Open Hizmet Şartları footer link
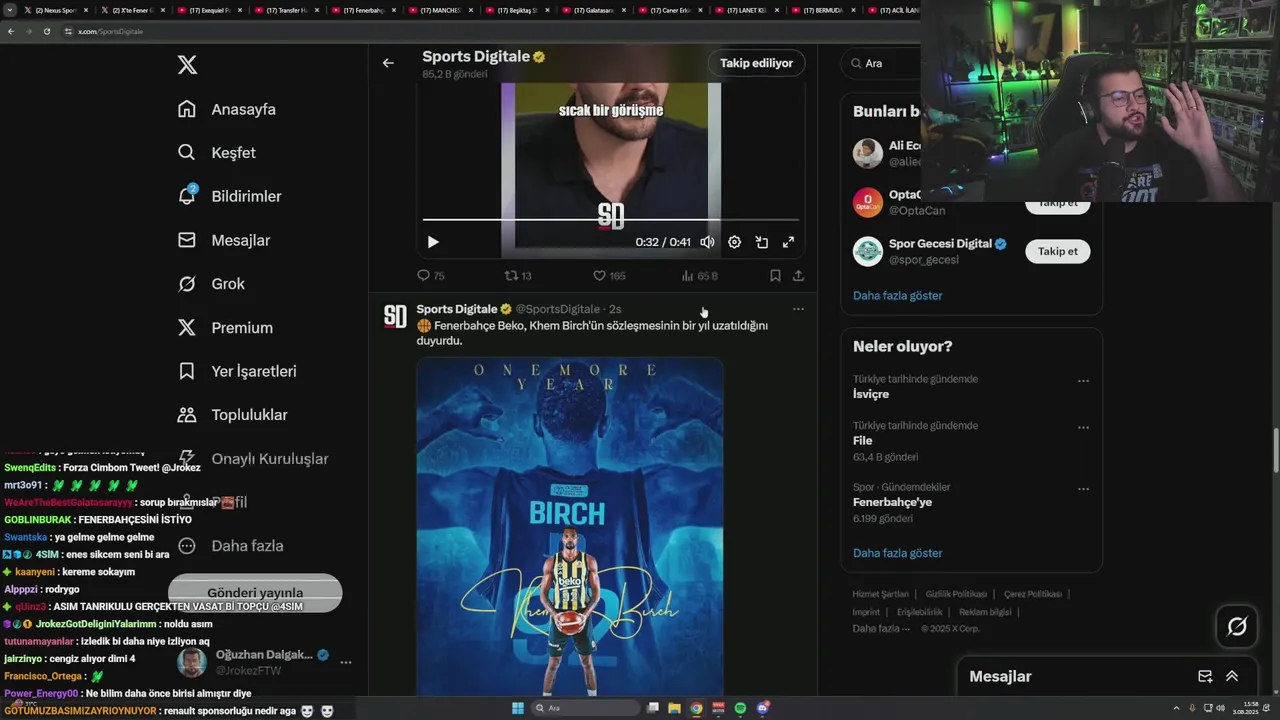Screen dimensions: 1280x720 tap(880, 594)
